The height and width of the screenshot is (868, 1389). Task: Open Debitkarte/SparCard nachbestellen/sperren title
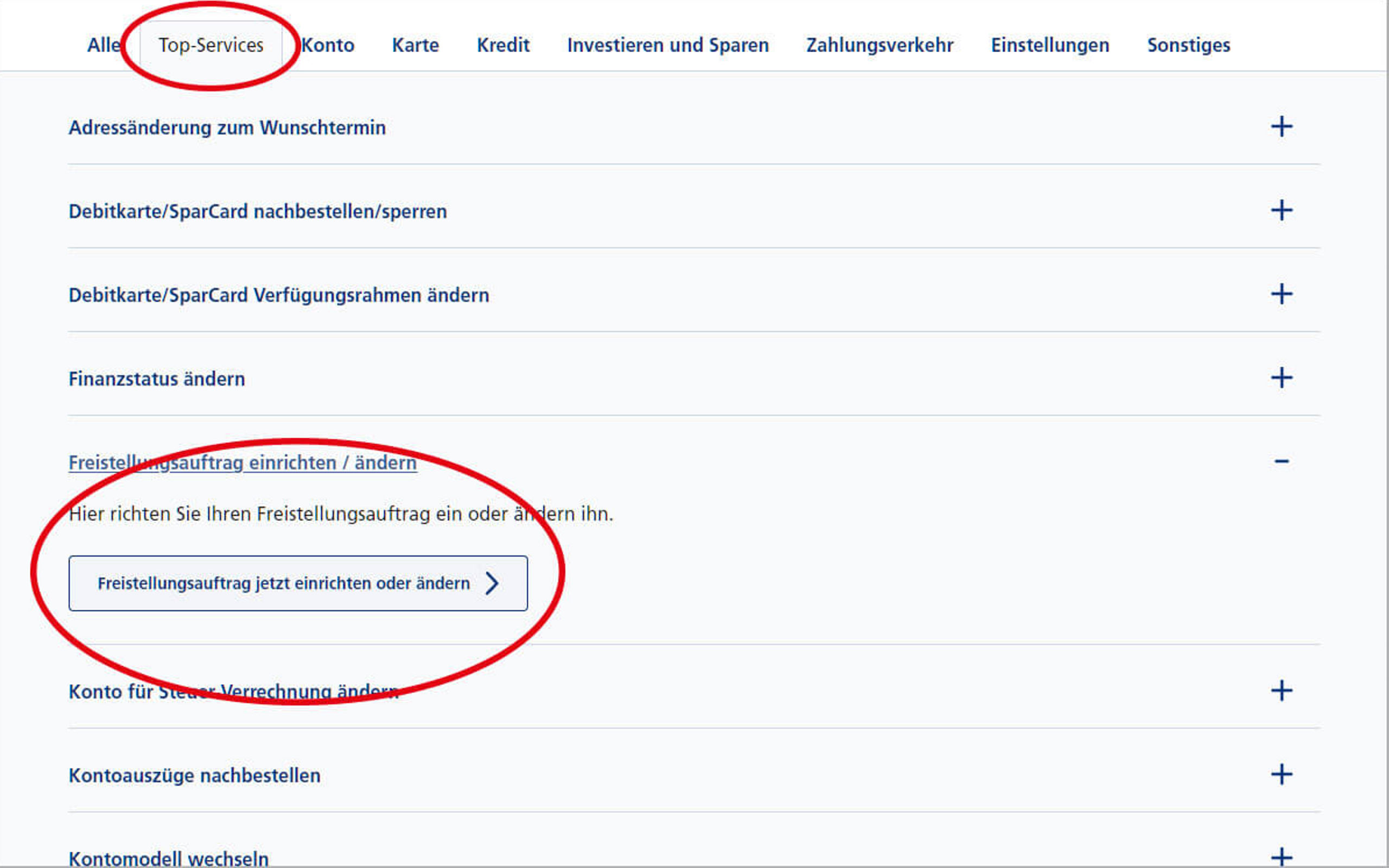(x=257, y=211)
